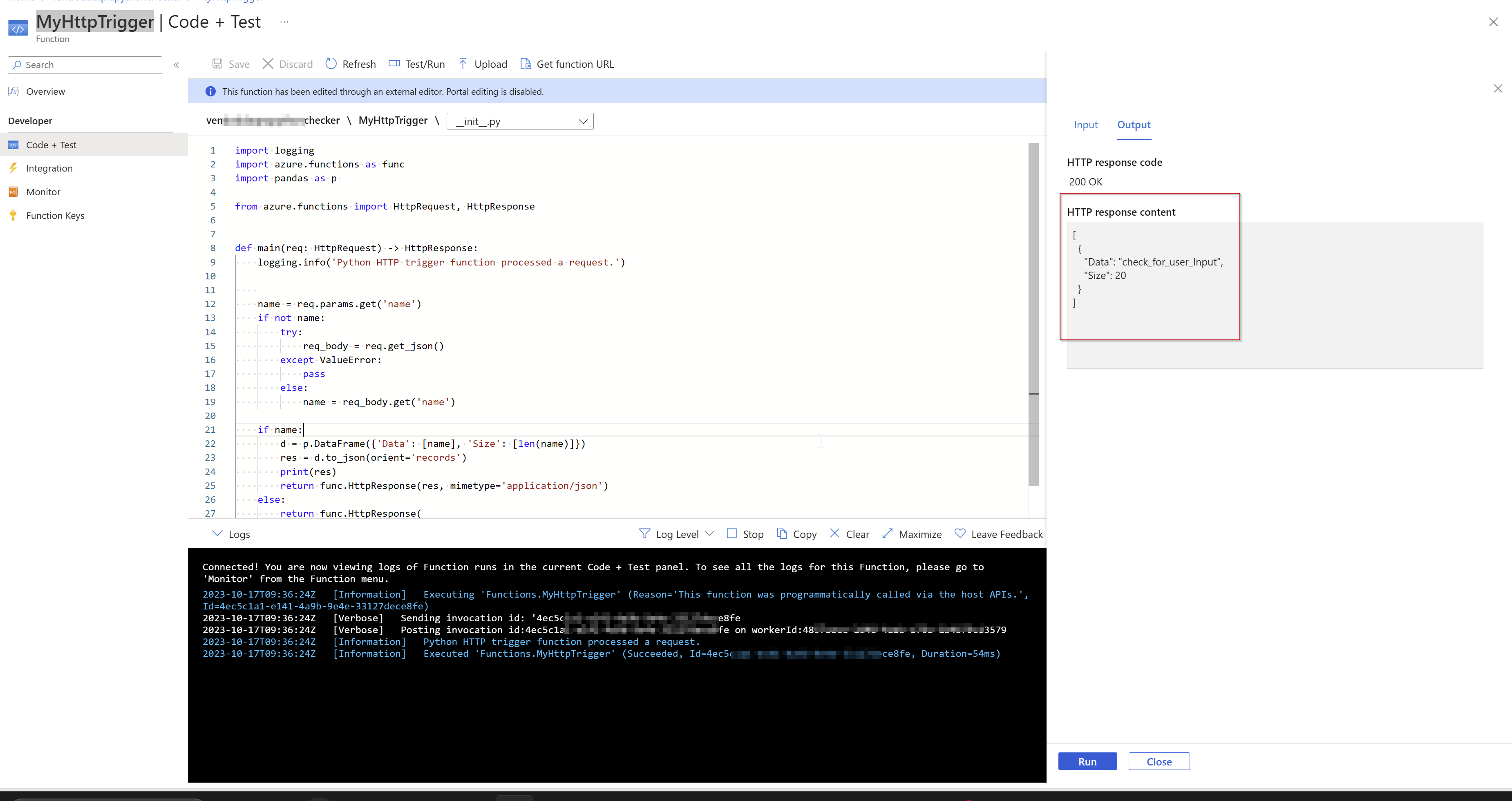Click the 'Python HTTP trigger function processed' log line
1512x801 pixels.
pos(452,642)
